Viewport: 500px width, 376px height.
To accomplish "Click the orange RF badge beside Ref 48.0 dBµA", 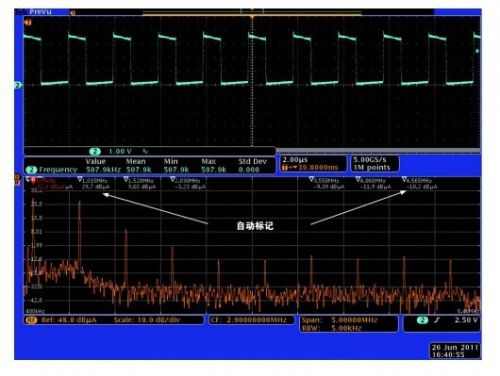I will [x=31, y=320].
